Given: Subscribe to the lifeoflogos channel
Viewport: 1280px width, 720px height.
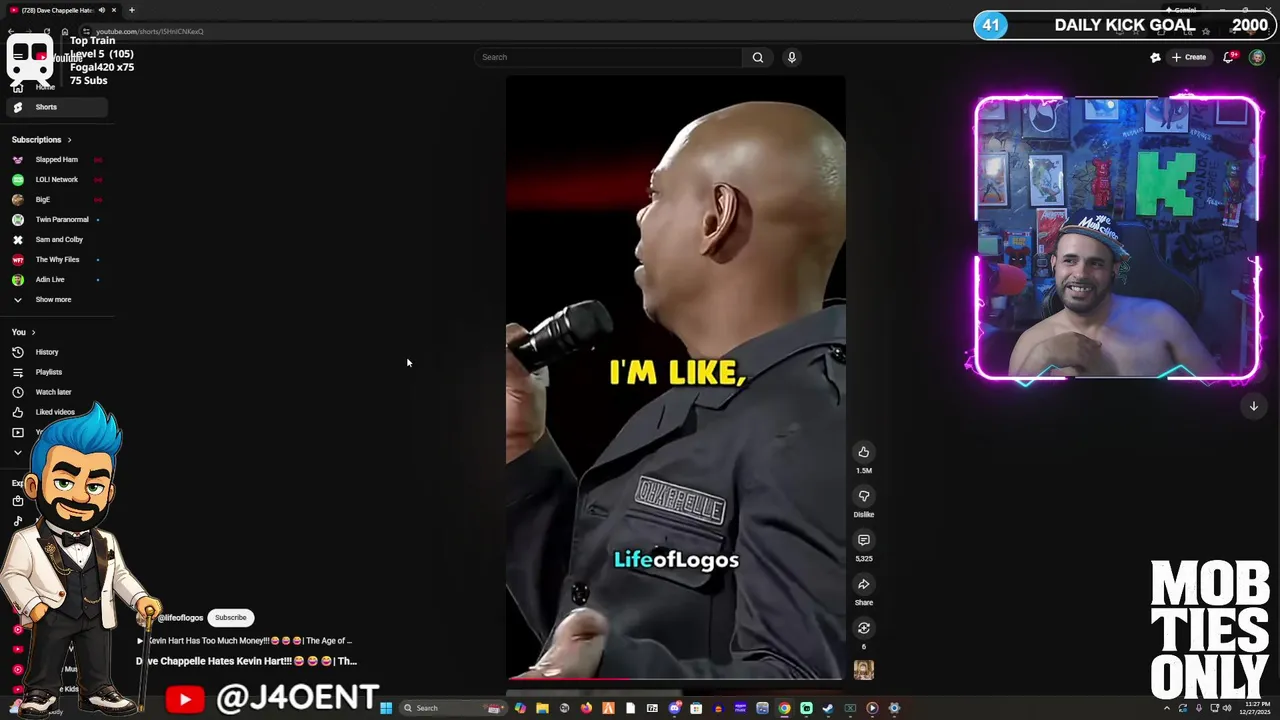Looking at the screenshot, I should 230,617.
